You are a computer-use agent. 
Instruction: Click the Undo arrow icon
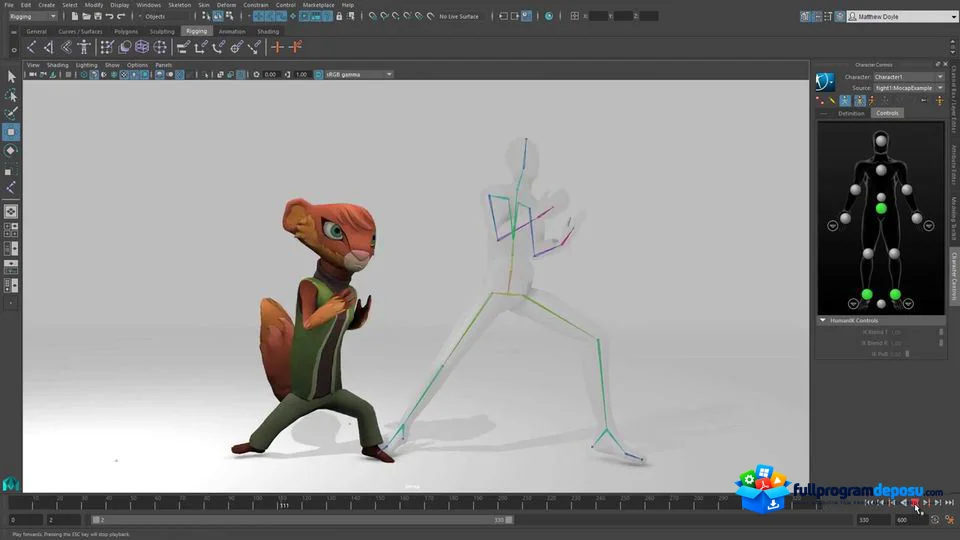click(x=110, y=16)
